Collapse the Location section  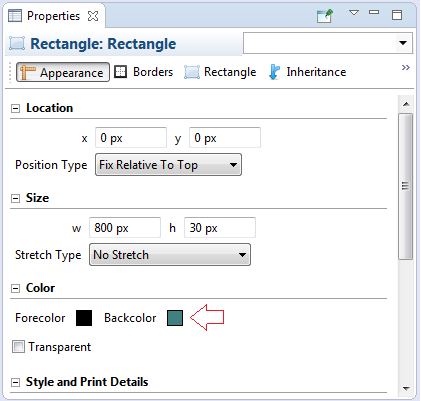pyautogui.click(x=15, y=108)
